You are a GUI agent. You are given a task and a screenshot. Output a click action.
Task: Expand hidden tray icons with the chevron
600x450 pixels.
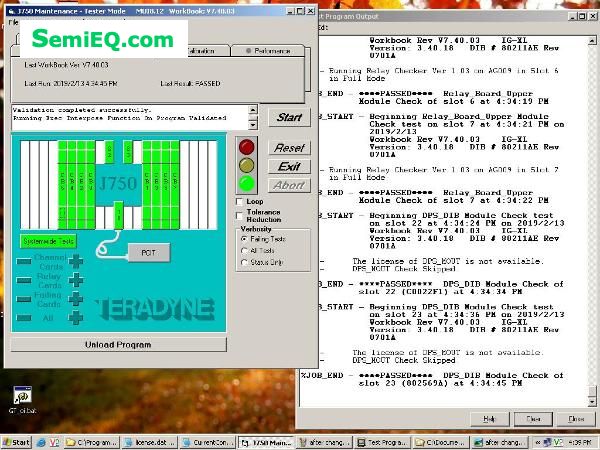coord(538,443)
